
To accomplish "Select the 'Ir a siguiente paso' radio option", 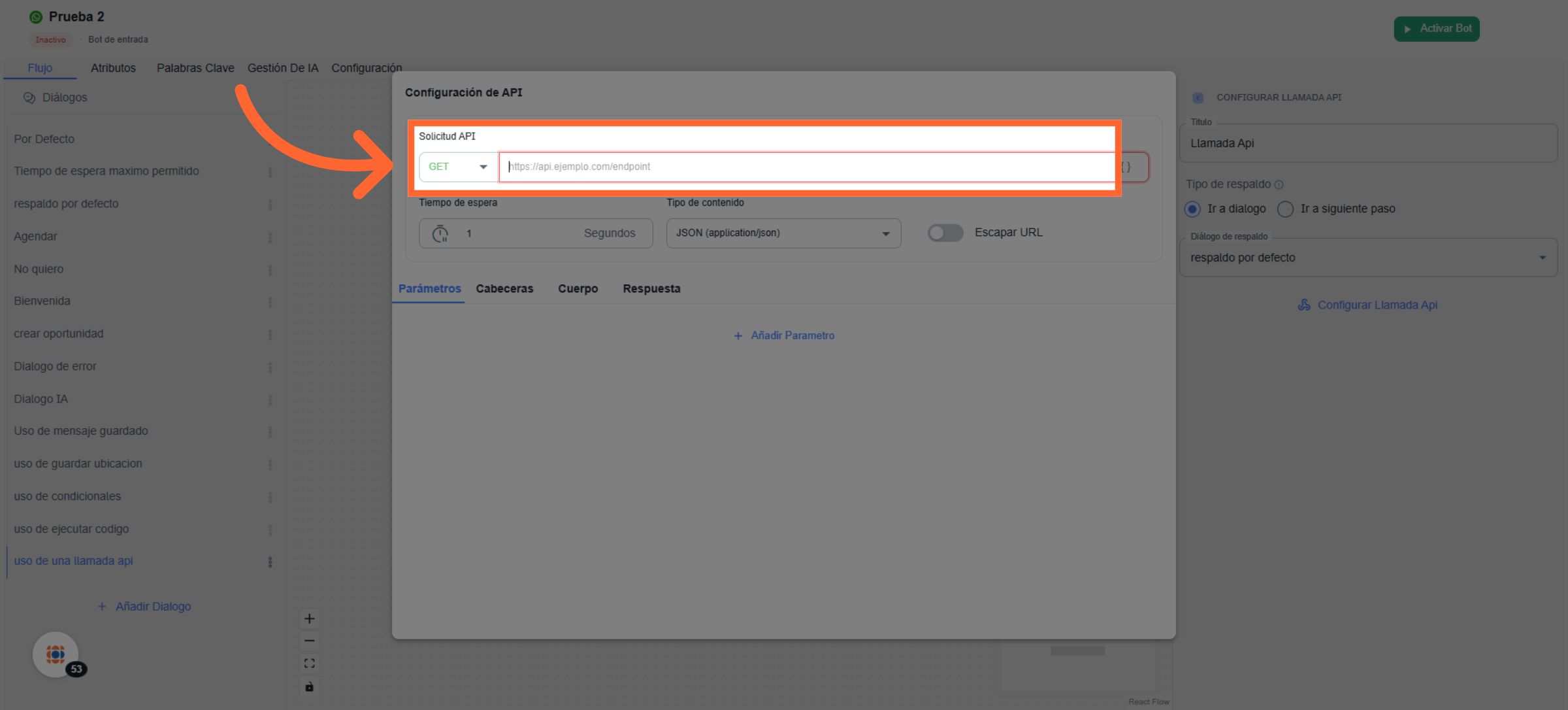I will [x=1285, y=209].
